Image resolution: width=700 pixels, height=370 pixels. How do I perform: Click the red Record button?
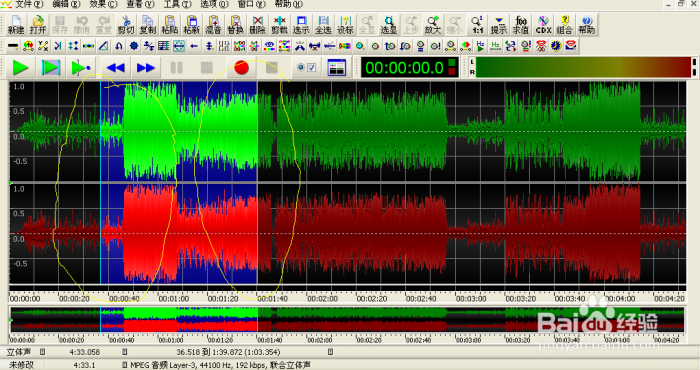[x=242, y=67]
